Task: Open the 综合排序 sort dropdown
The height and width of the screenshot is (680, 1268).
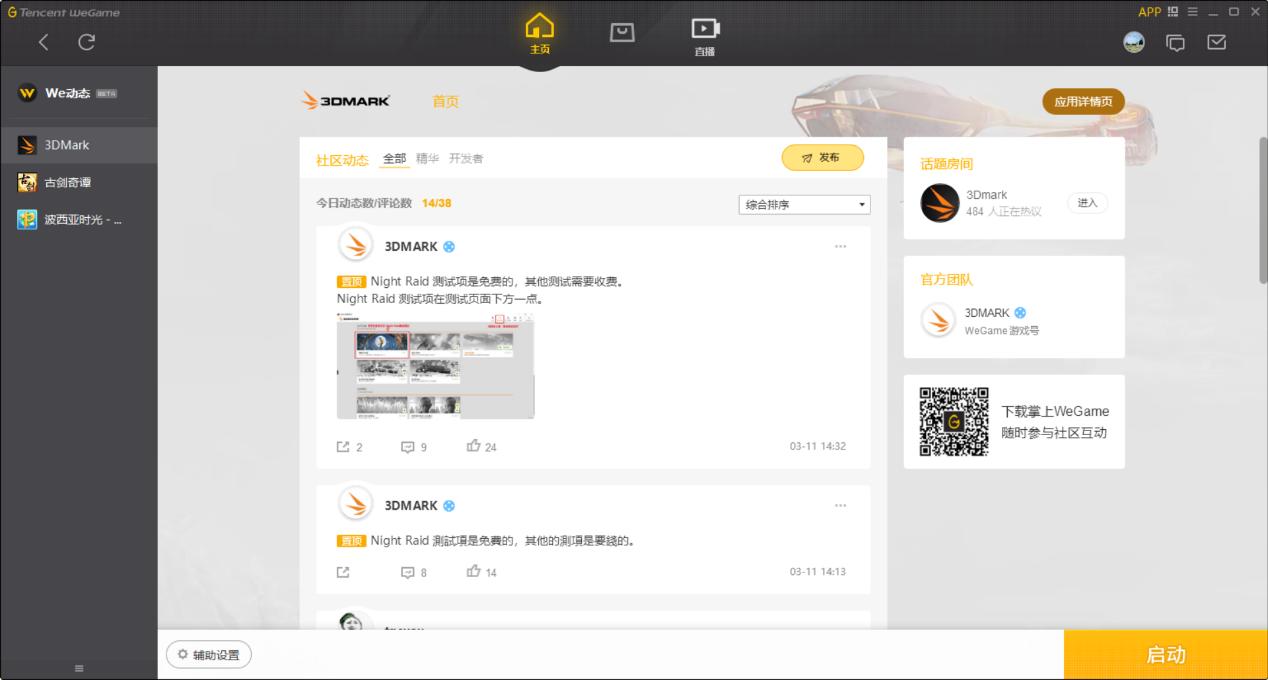Action: coord(805,204)
